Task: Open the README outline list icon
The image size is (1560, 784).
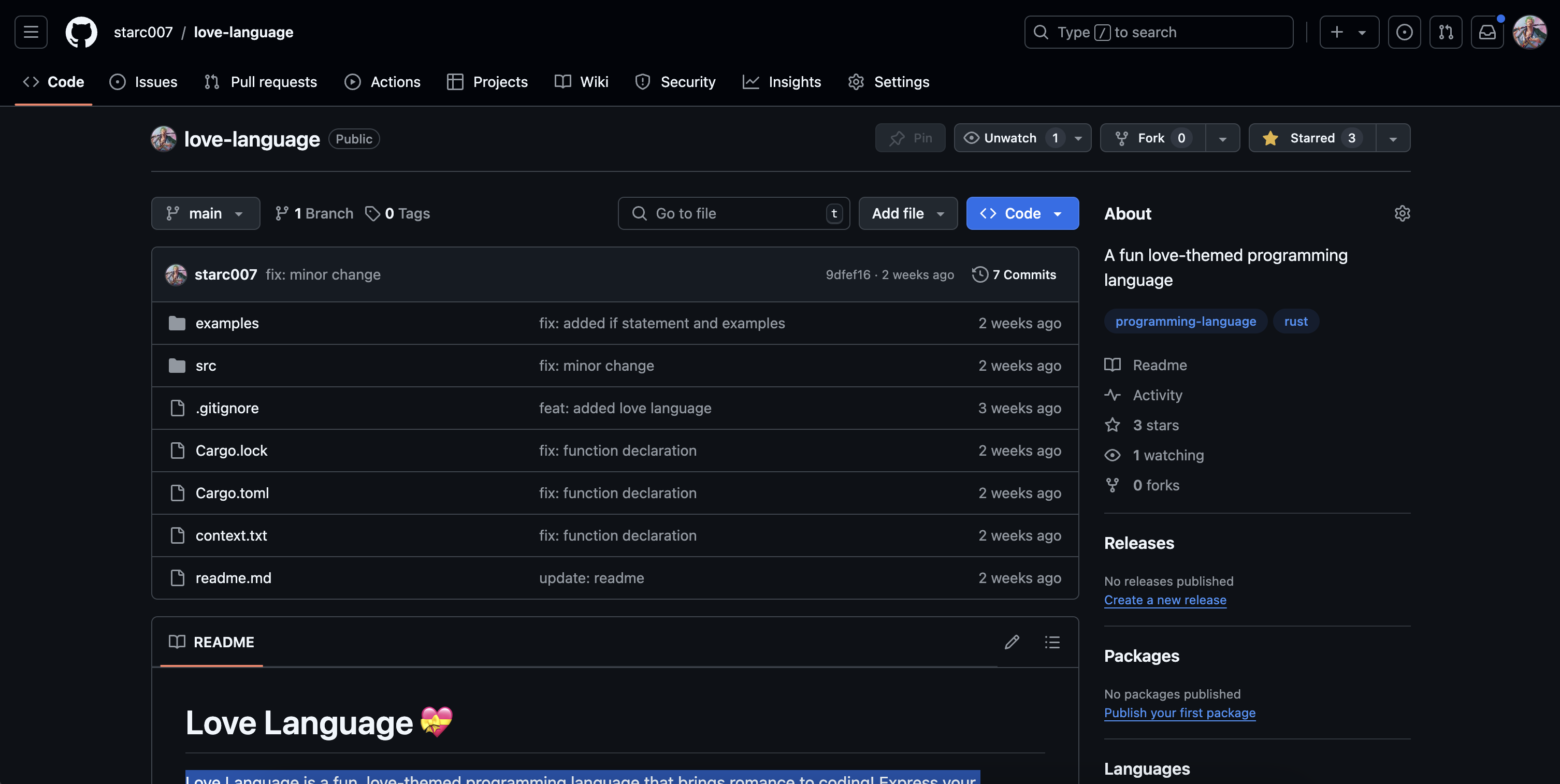Action: coord(1052,642)
